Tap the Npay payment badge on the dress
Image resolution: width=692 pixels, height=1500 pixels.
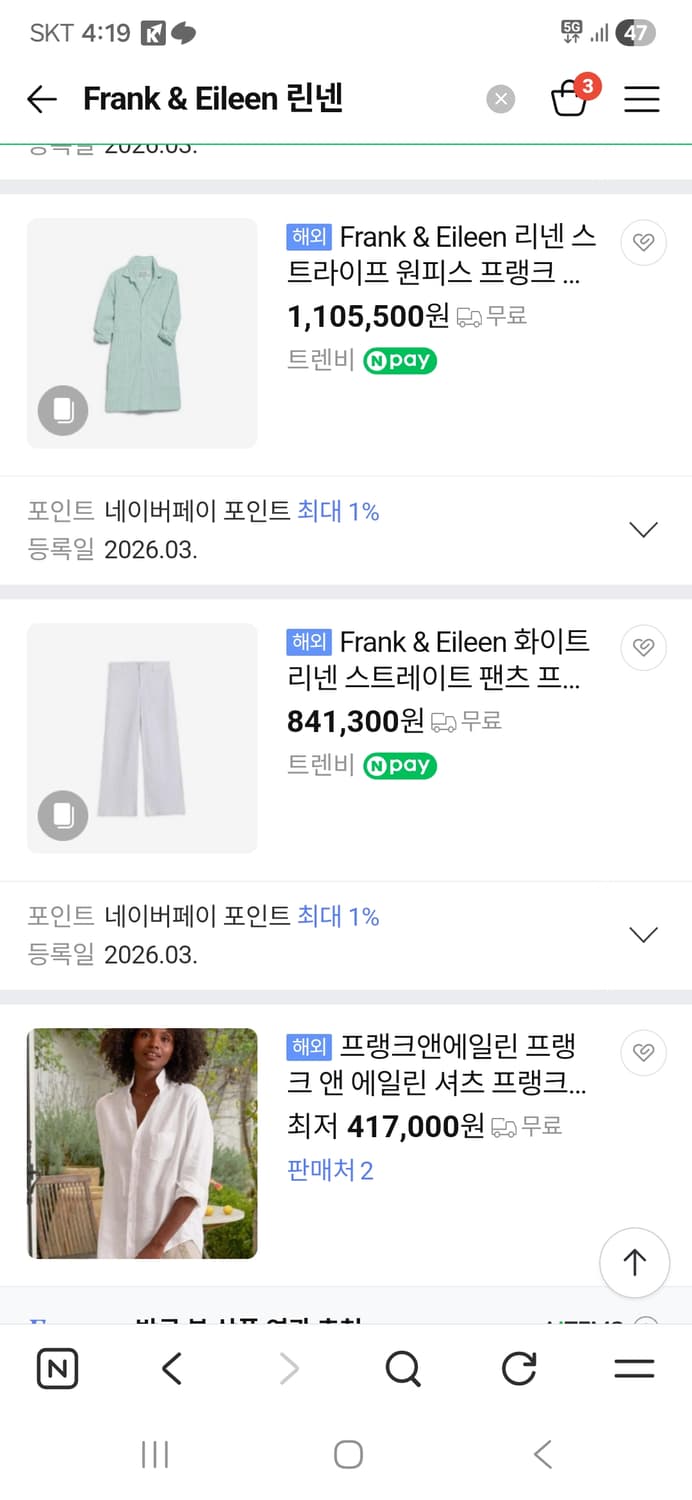[x=400, y=361]
